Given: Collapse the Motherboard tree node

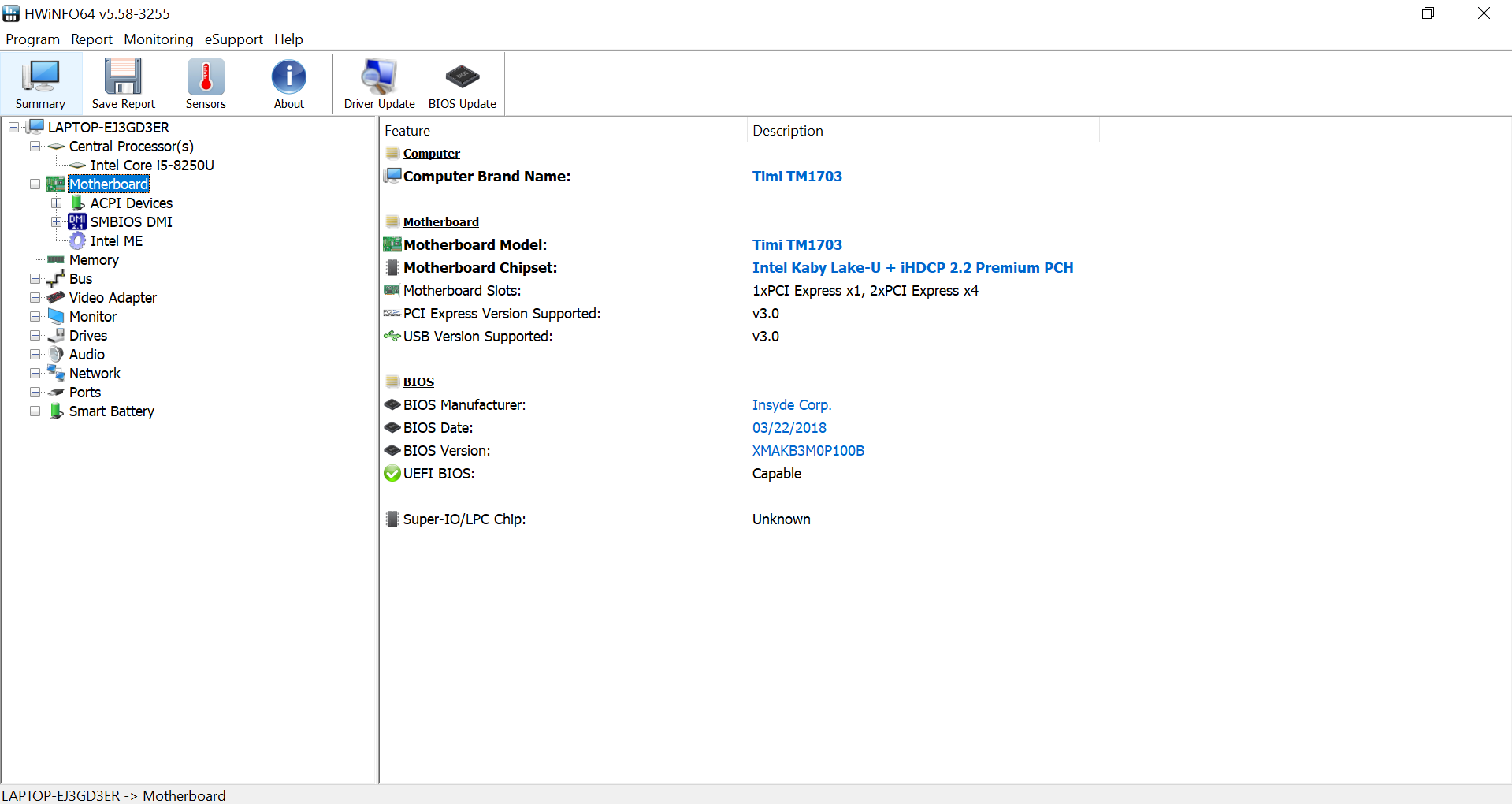Looking at the screenshot, I should pos(35,184).
